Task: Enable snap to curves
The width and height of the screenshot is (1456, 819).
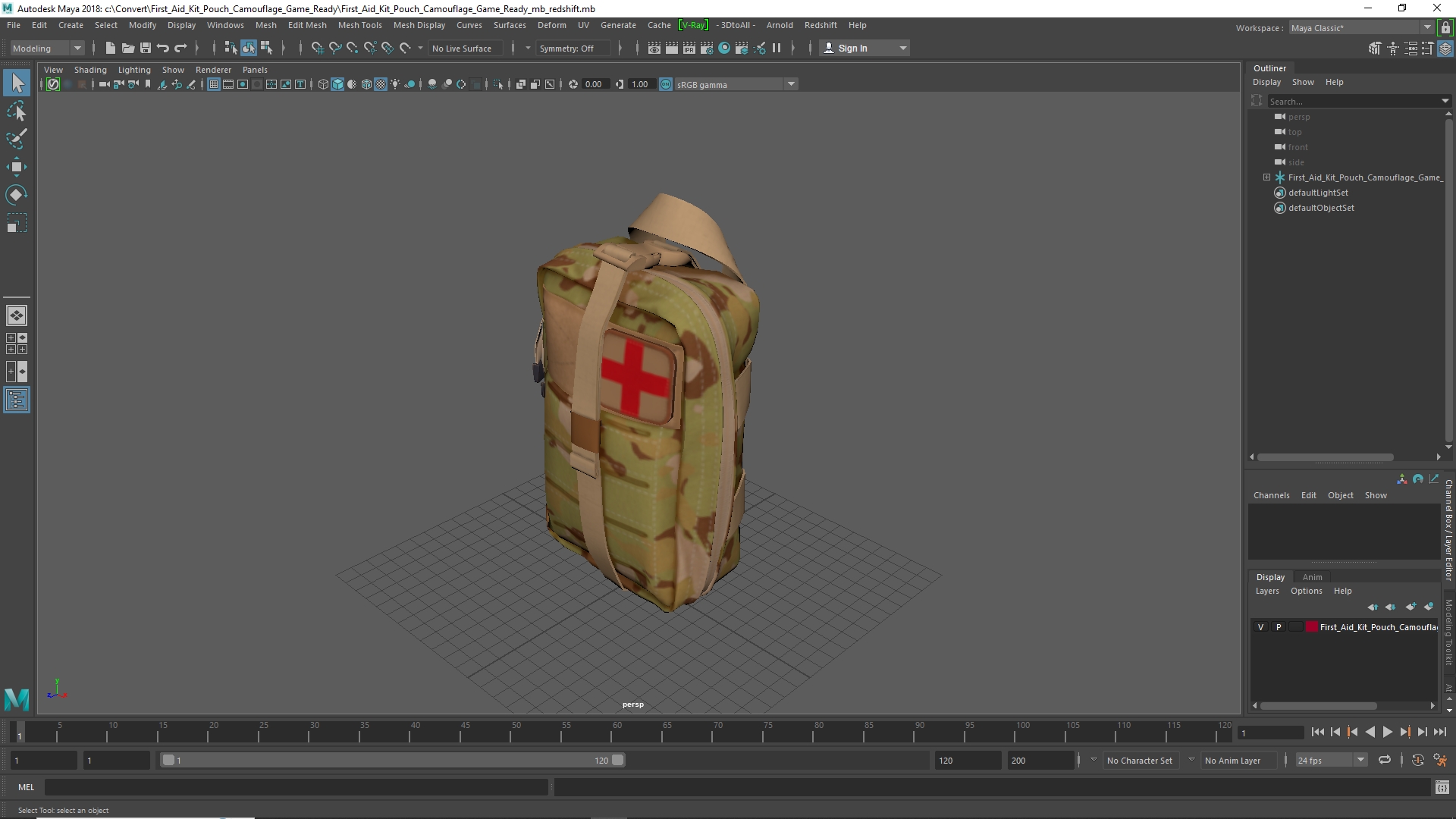Action: [335, 48]
